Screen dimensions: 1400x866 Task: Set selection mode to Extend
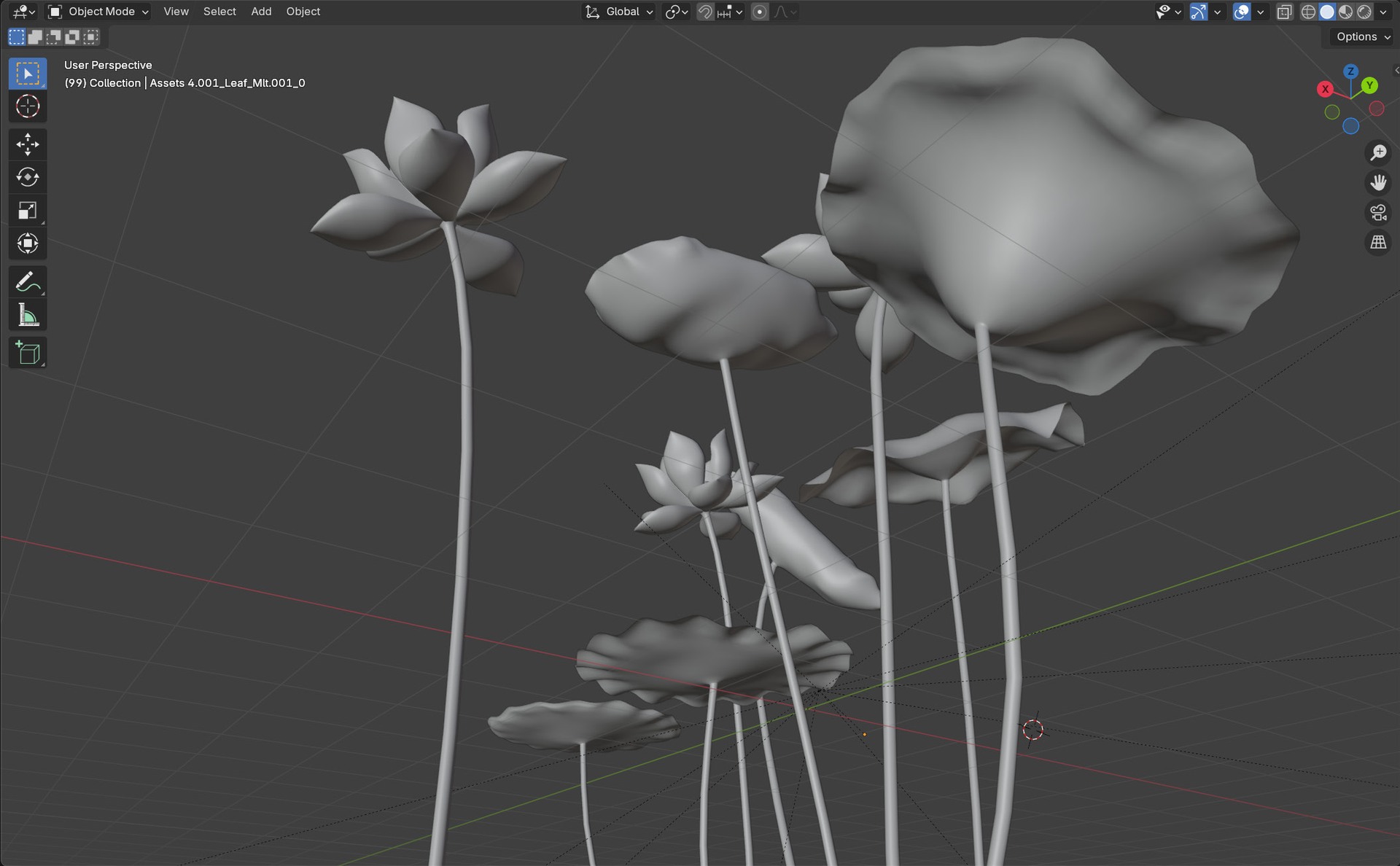tap(35, 36)
